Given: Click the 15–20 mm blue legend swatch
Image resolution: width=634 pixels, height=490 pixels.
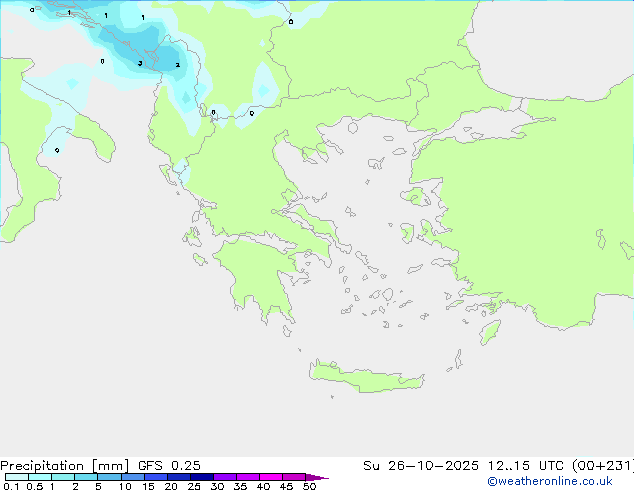Looking at the screenshot, I should click(x=155, y=477).
